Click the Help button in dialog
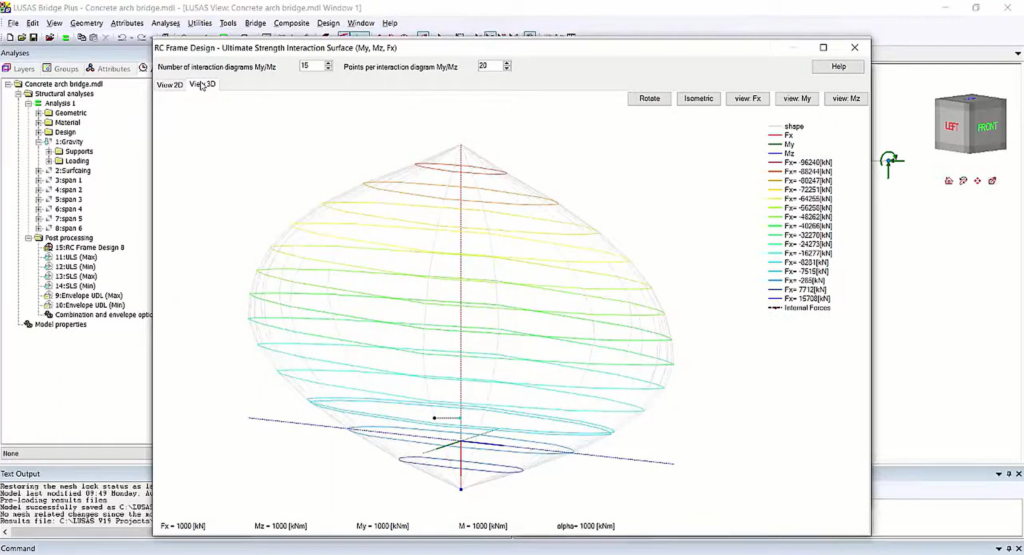Viewport: 1024px width, 555px height. click(838, 66)
